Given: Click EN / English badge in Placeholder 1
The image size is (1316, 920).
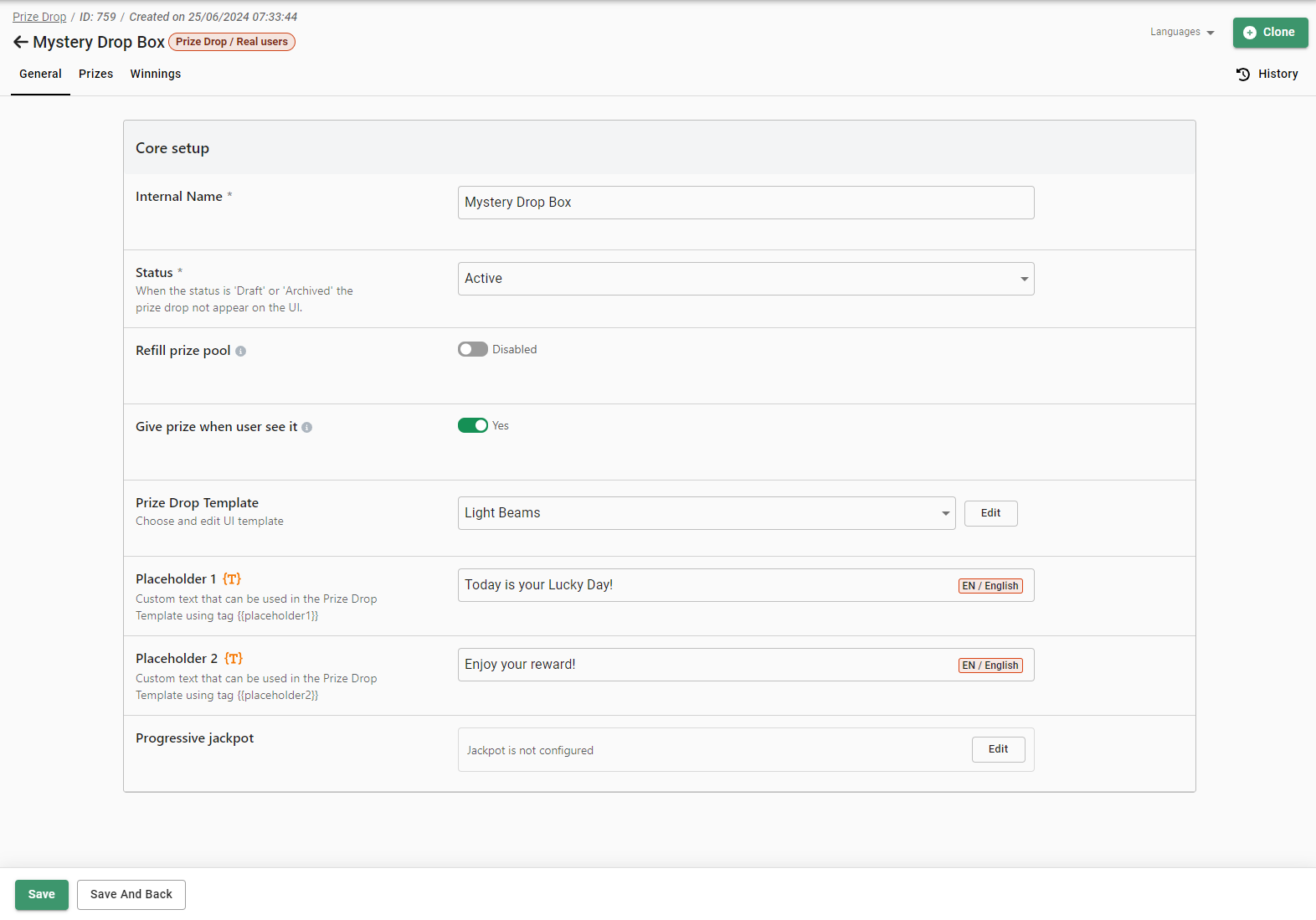Looking at the screenshot, I should (x=990, y=586).
